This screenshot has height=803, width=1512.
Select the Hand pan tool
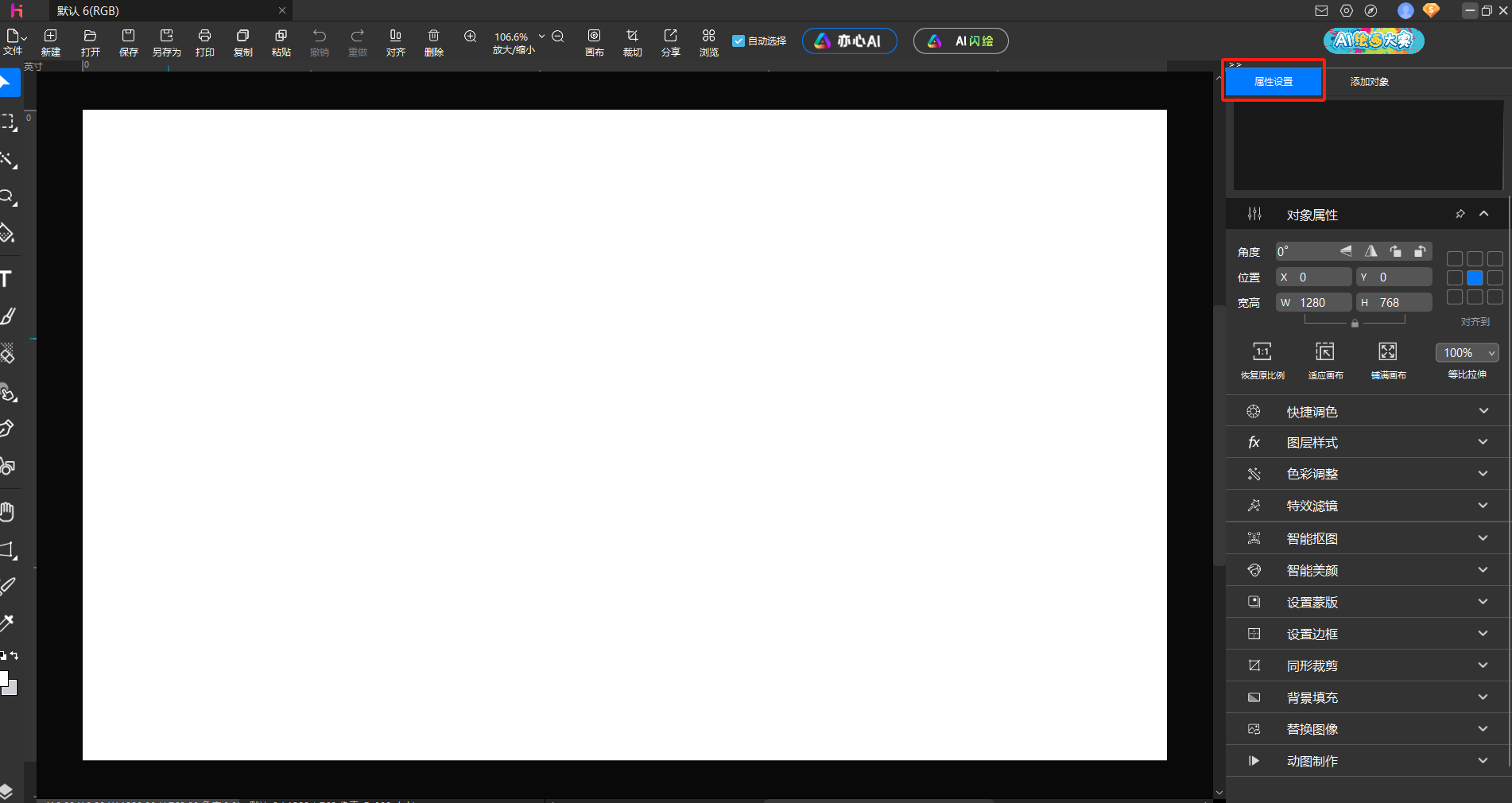(x=7, y=511)
